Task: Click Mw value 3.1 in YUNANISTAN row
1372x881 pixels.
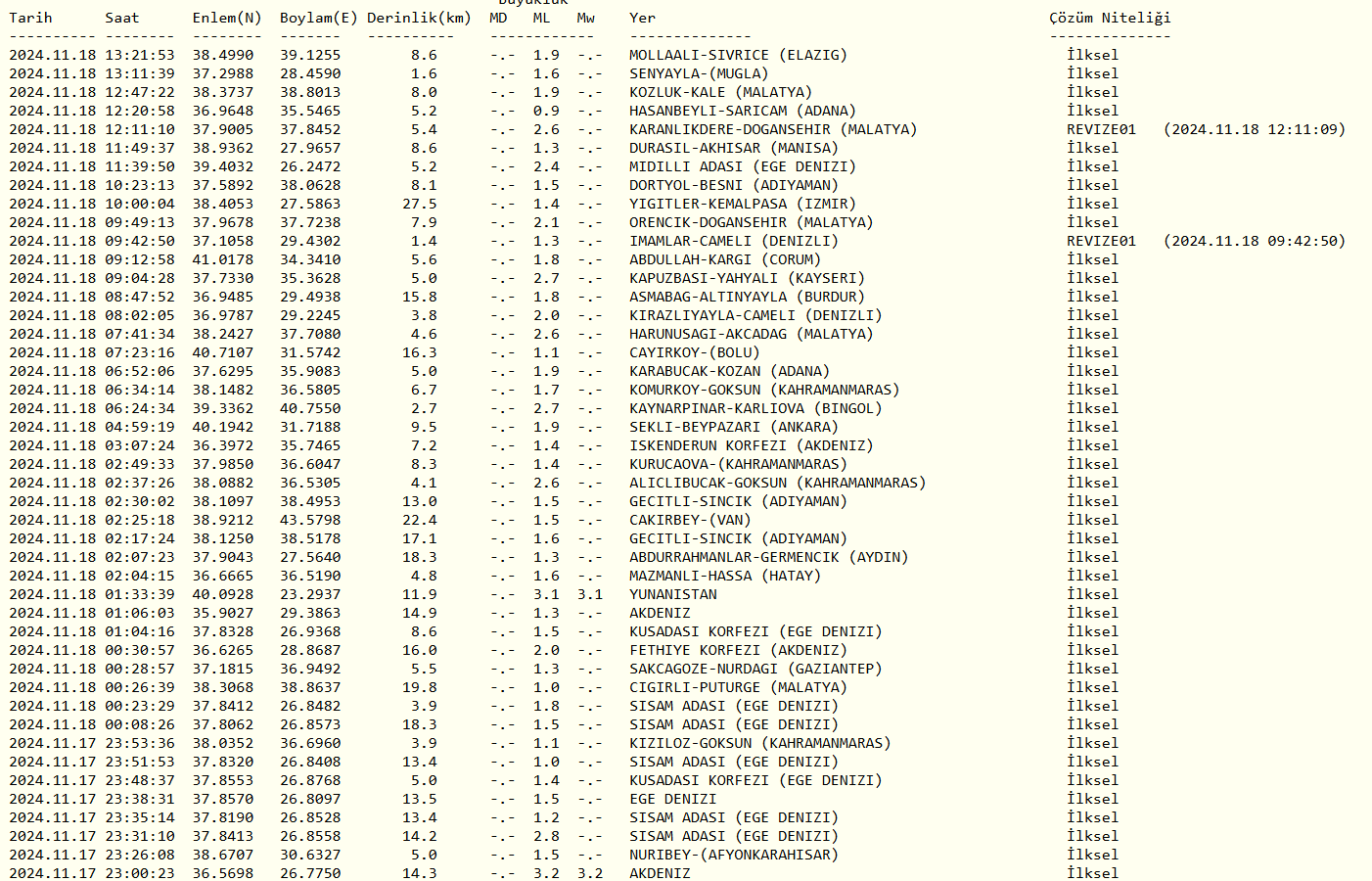Action: [x=590, y=594]
